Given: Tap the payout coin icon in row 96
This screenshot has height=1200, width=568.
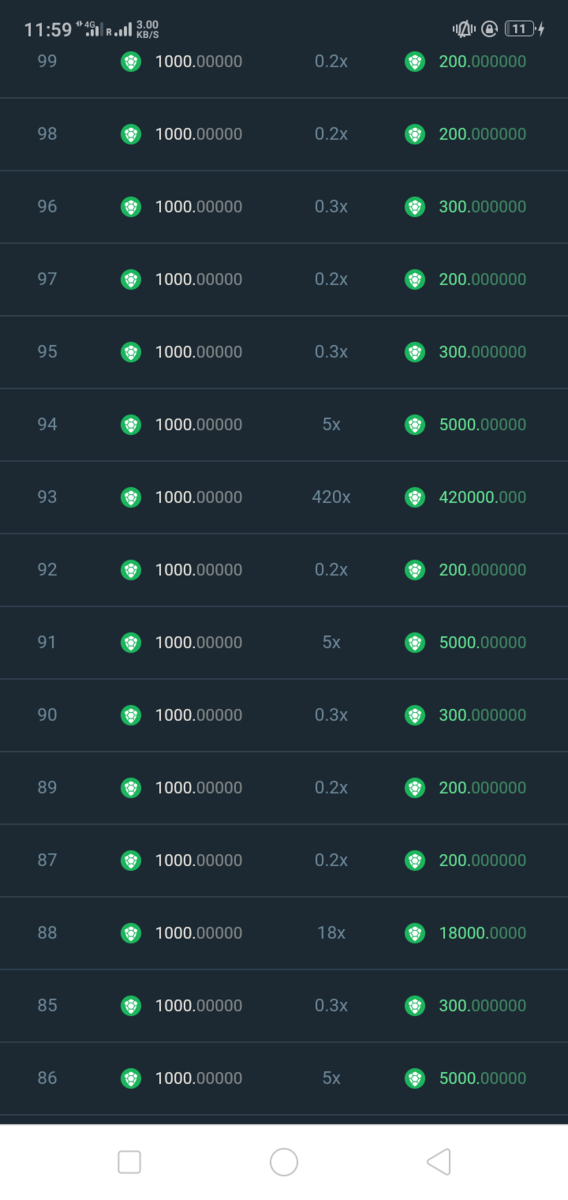Looking at the screenshot, I should (414, 206).
